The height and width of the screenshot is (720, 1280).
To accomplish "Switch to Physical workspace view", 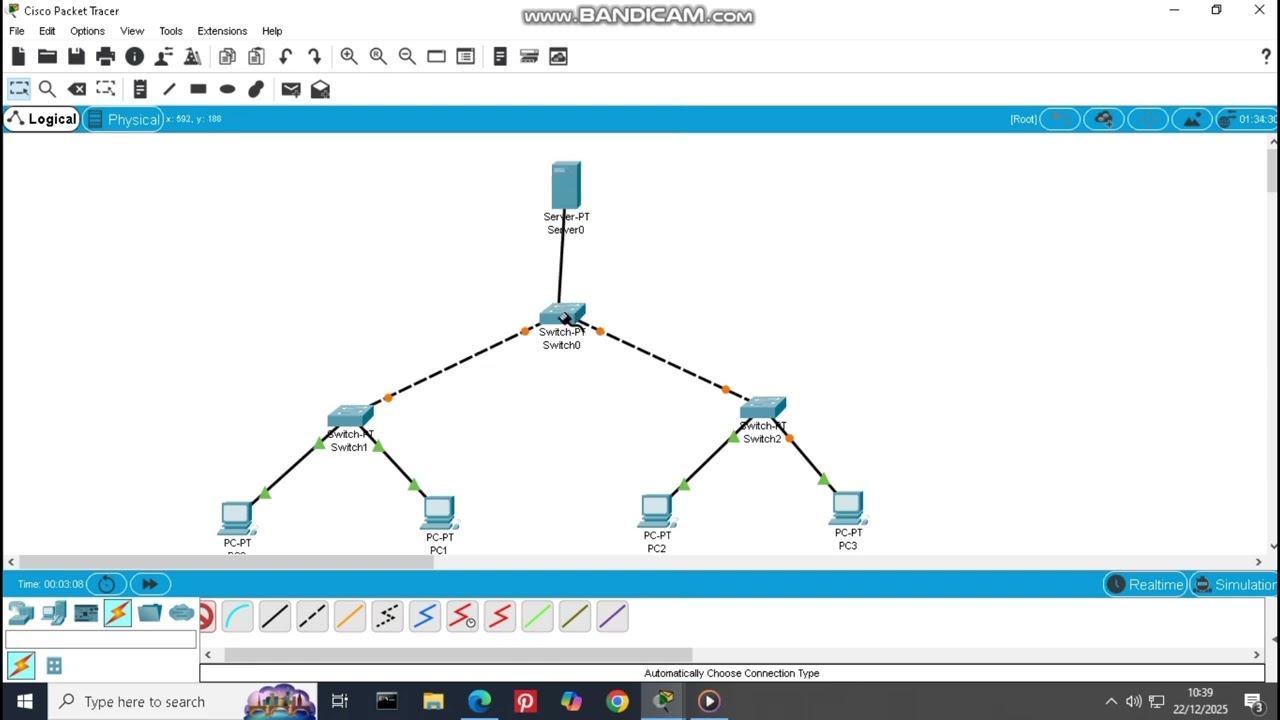I will (x=122, y=119).
